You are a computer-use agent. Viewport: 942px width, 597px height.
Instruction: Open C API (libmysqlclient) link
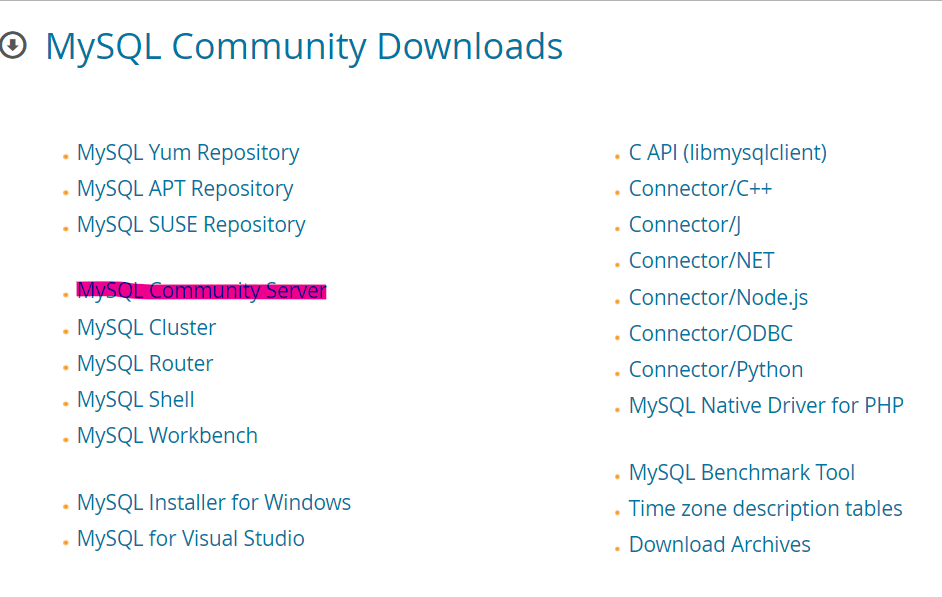pos(728,153)
